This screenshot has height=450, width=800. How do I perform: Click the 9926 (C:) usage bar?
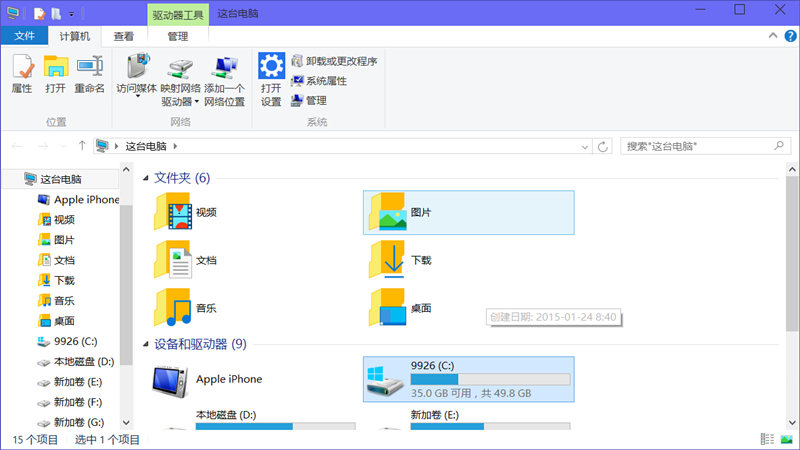tap(490, 379)
